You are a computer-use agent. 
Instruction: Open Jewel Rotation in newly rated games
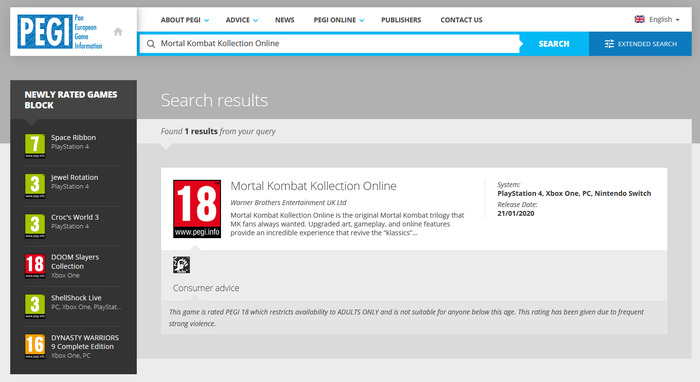75,177
